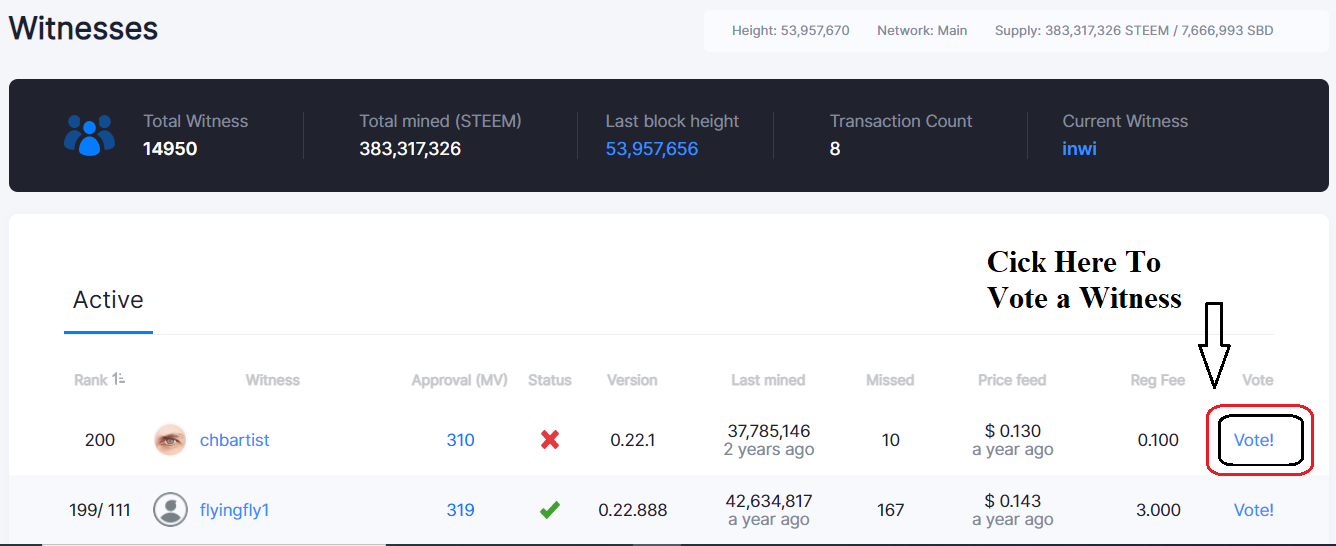Click the Approval (MV) column header
Viewport: 1336px width, 546px height.
pos(460,380)
